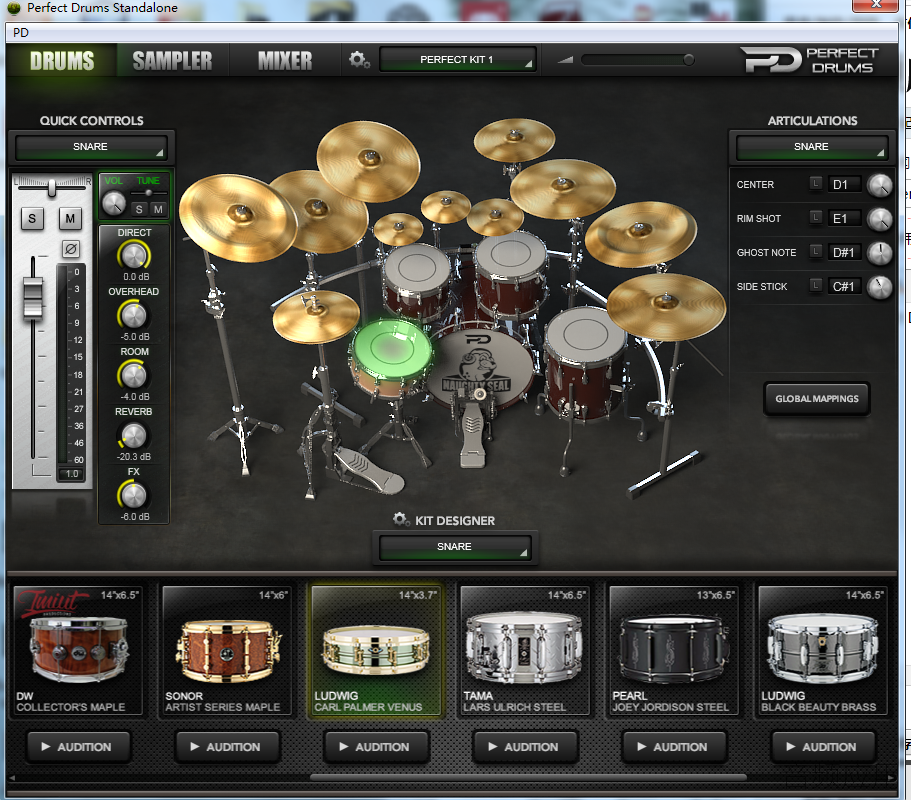Audition the Ludwig Carl Palmer Venus snare
The height and width of the screenshot is (800, 911).
[376, 747]
